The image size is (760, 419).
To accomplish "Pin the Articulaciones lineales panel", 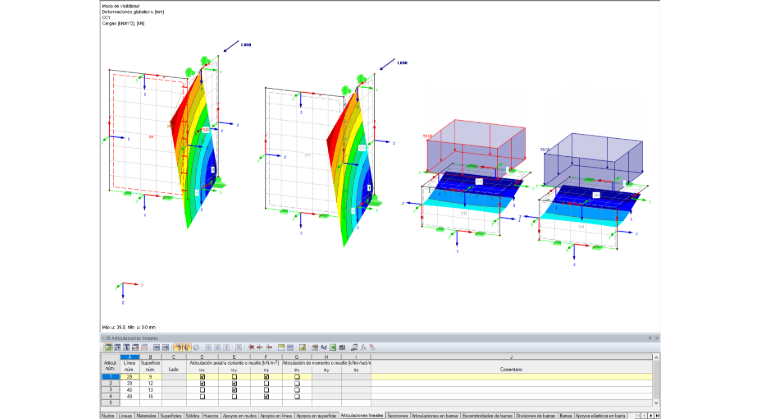I will 650,338.
